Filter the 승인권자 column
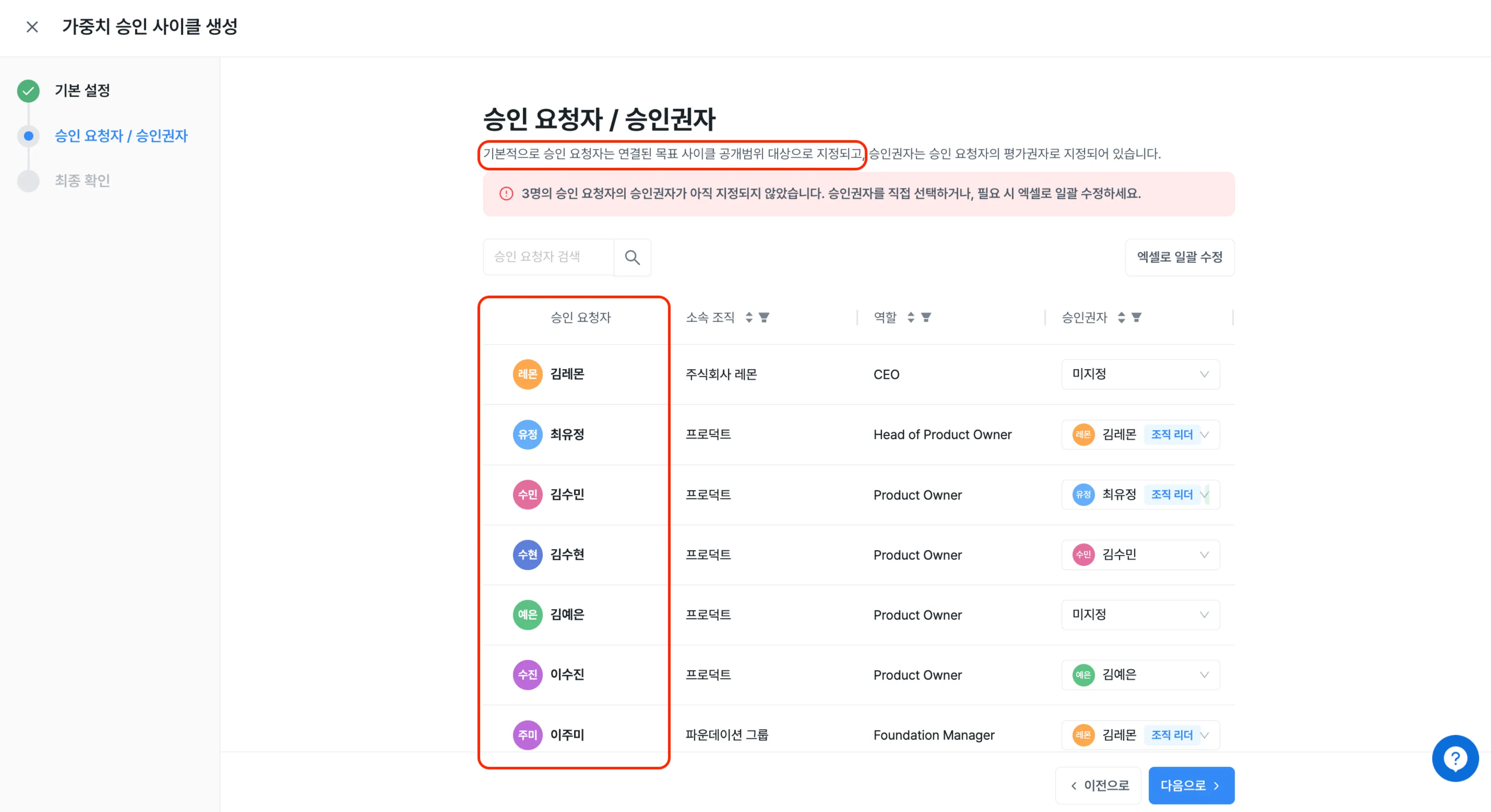 tap(1137, 317)
